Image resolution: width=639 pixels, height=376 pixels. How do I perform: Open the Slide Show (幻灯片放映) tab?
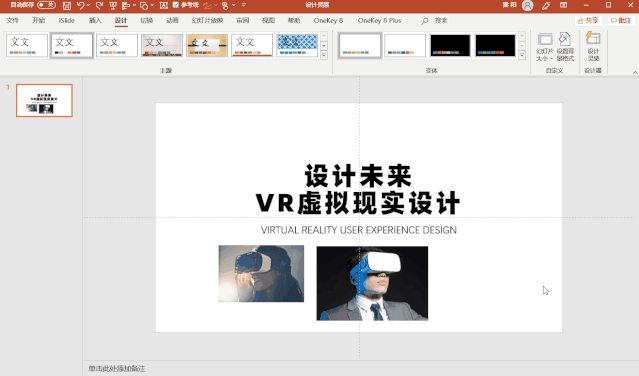coord(207,20)
